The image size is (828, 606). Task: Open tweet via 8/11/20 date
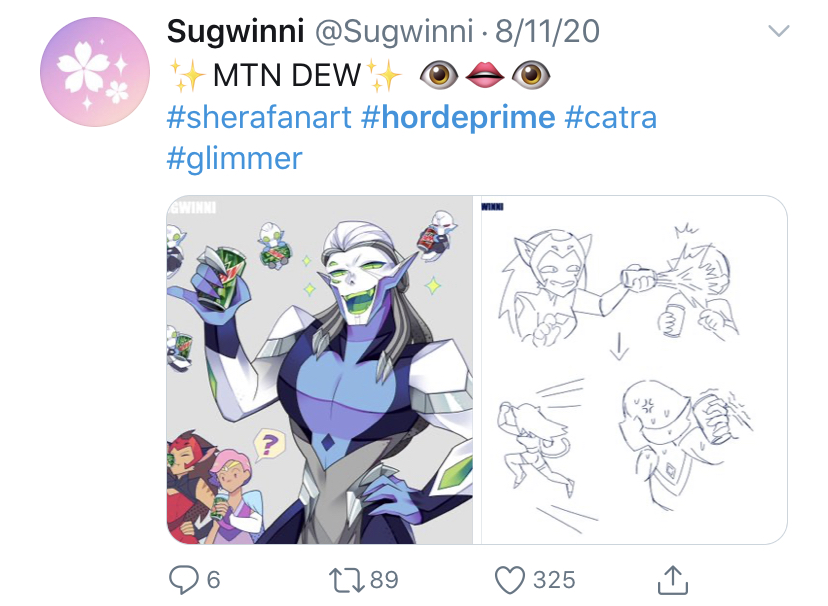(x=547, y=31)
